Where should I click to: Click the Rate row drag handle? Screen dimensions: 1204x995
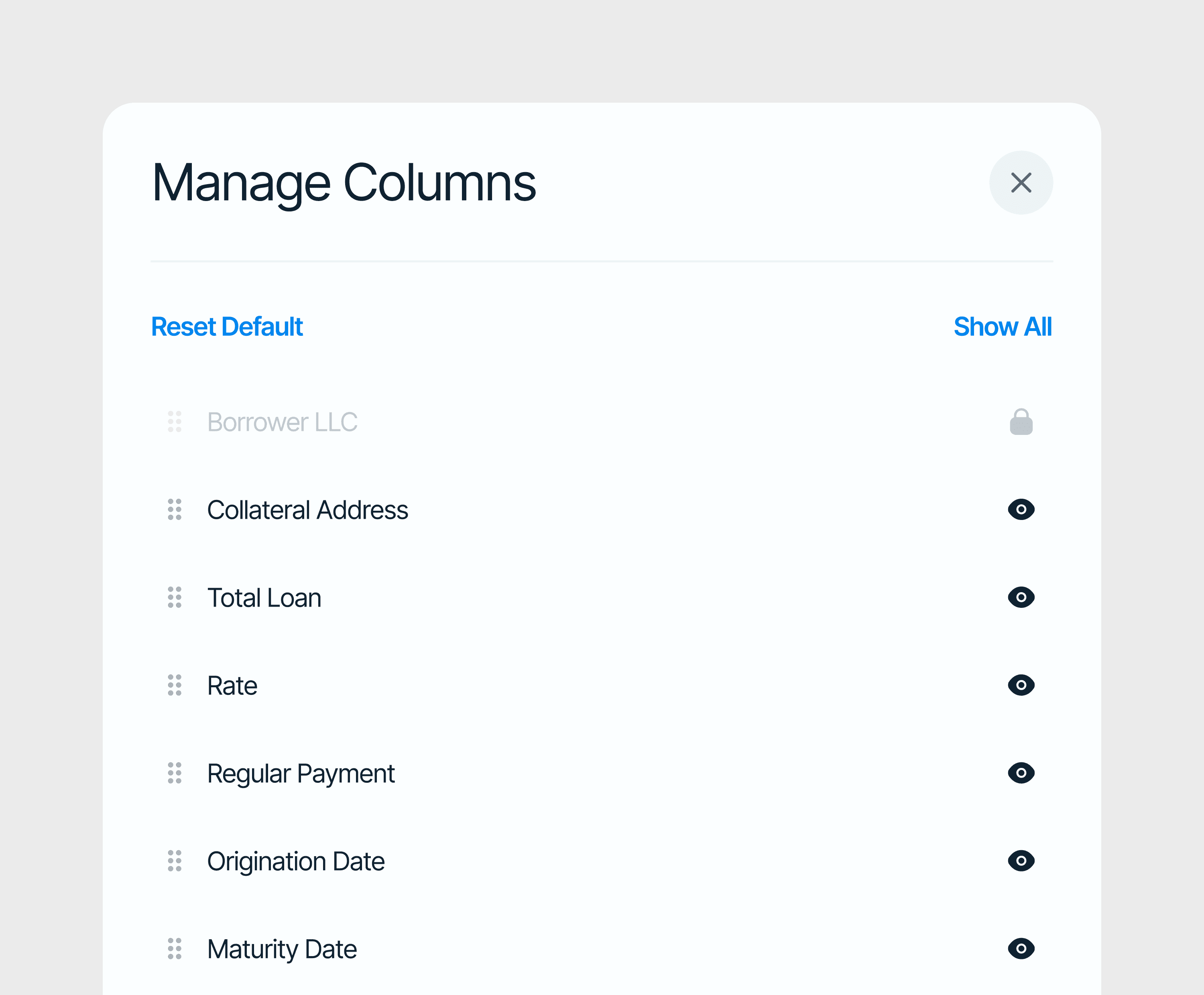[x=174, y=685]
